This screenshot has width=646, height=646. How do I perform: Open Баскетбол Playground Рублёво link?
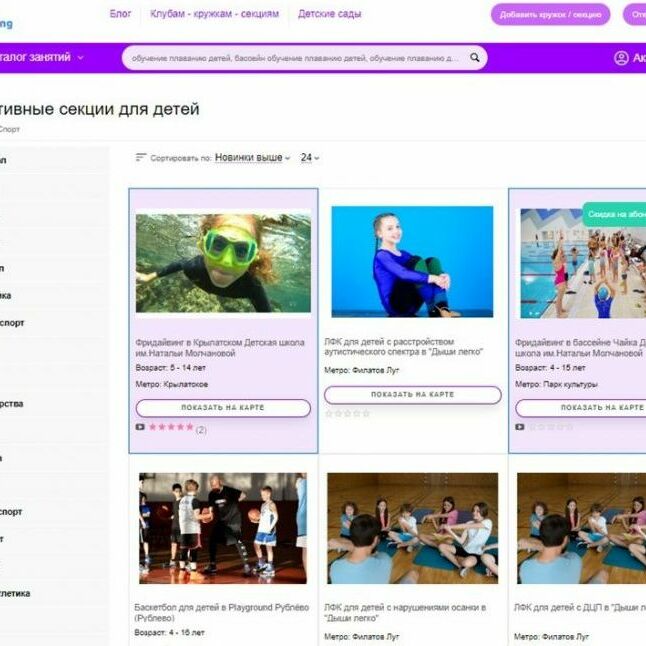[x=222, y=613]
